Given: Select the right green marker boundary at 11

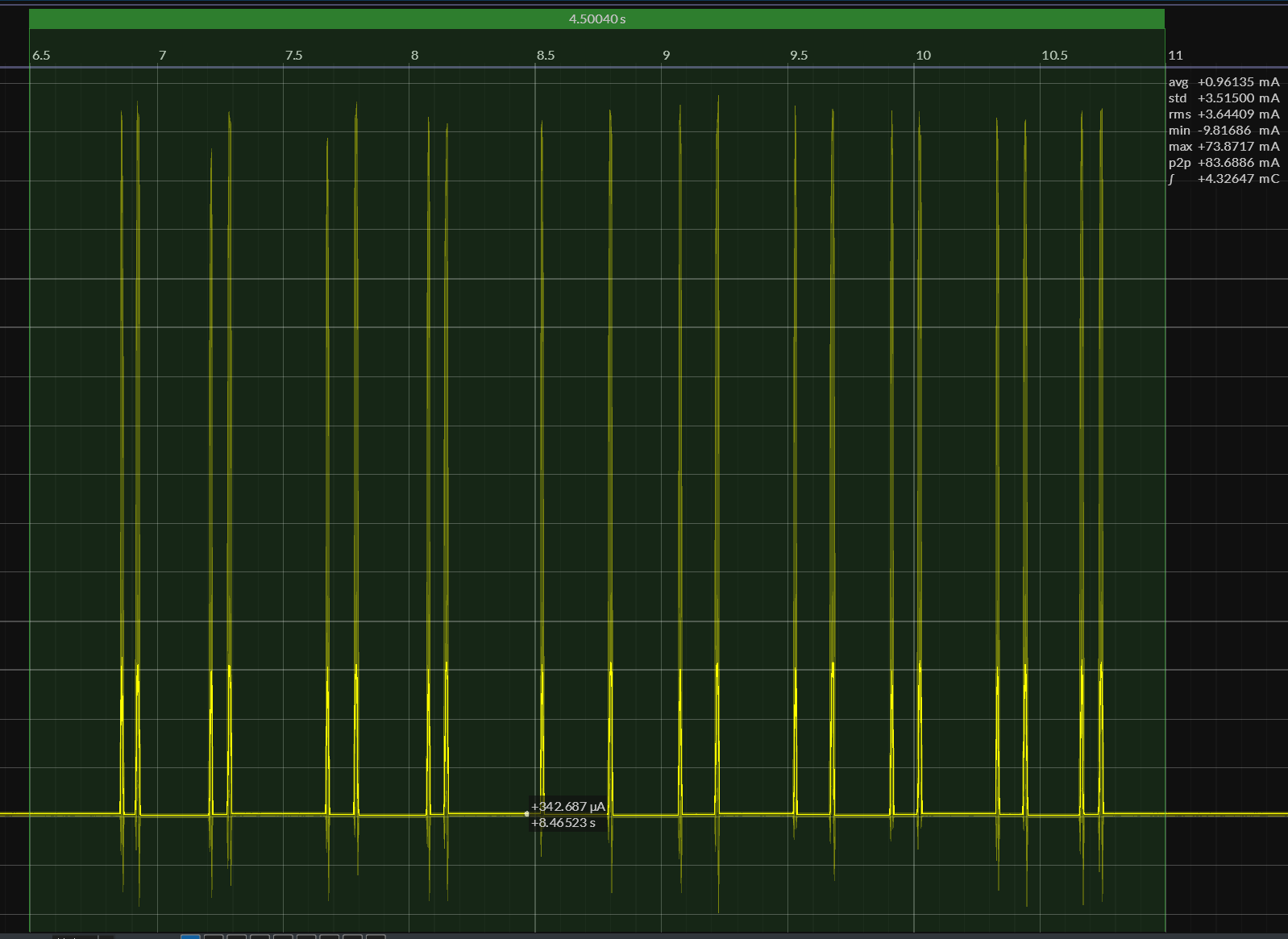Looking at the screenshot, I should tap(1165, 484).
